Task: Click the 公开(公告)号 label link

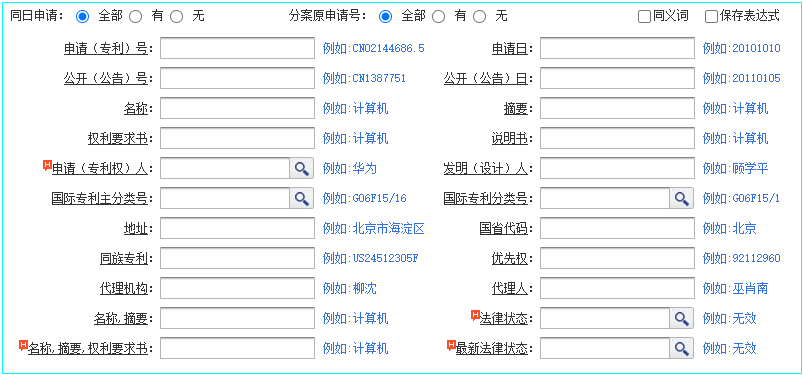Action: point(105,79)
